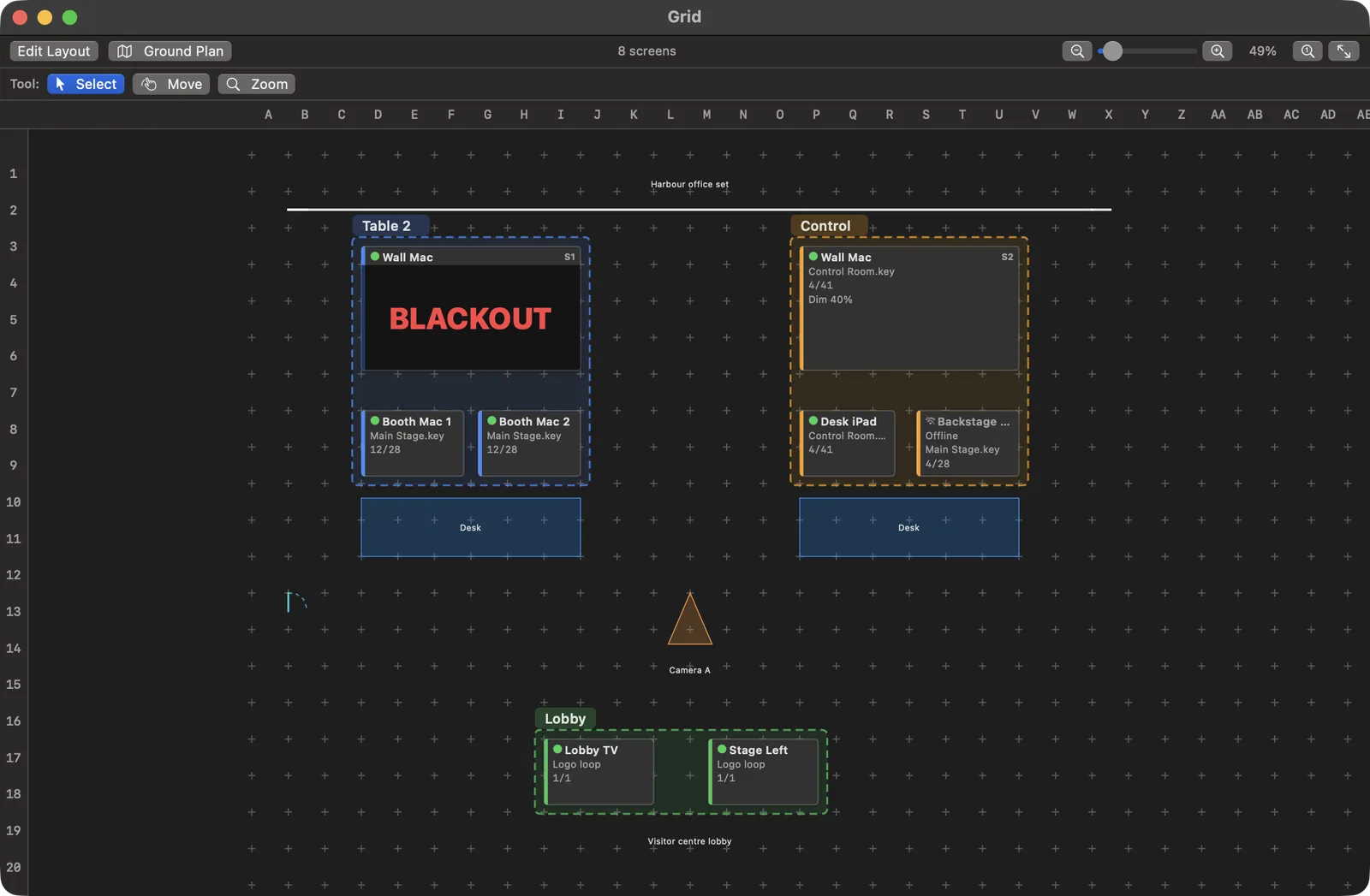
Task: Click the zoom in magnifier icon
Action: 1217,51
